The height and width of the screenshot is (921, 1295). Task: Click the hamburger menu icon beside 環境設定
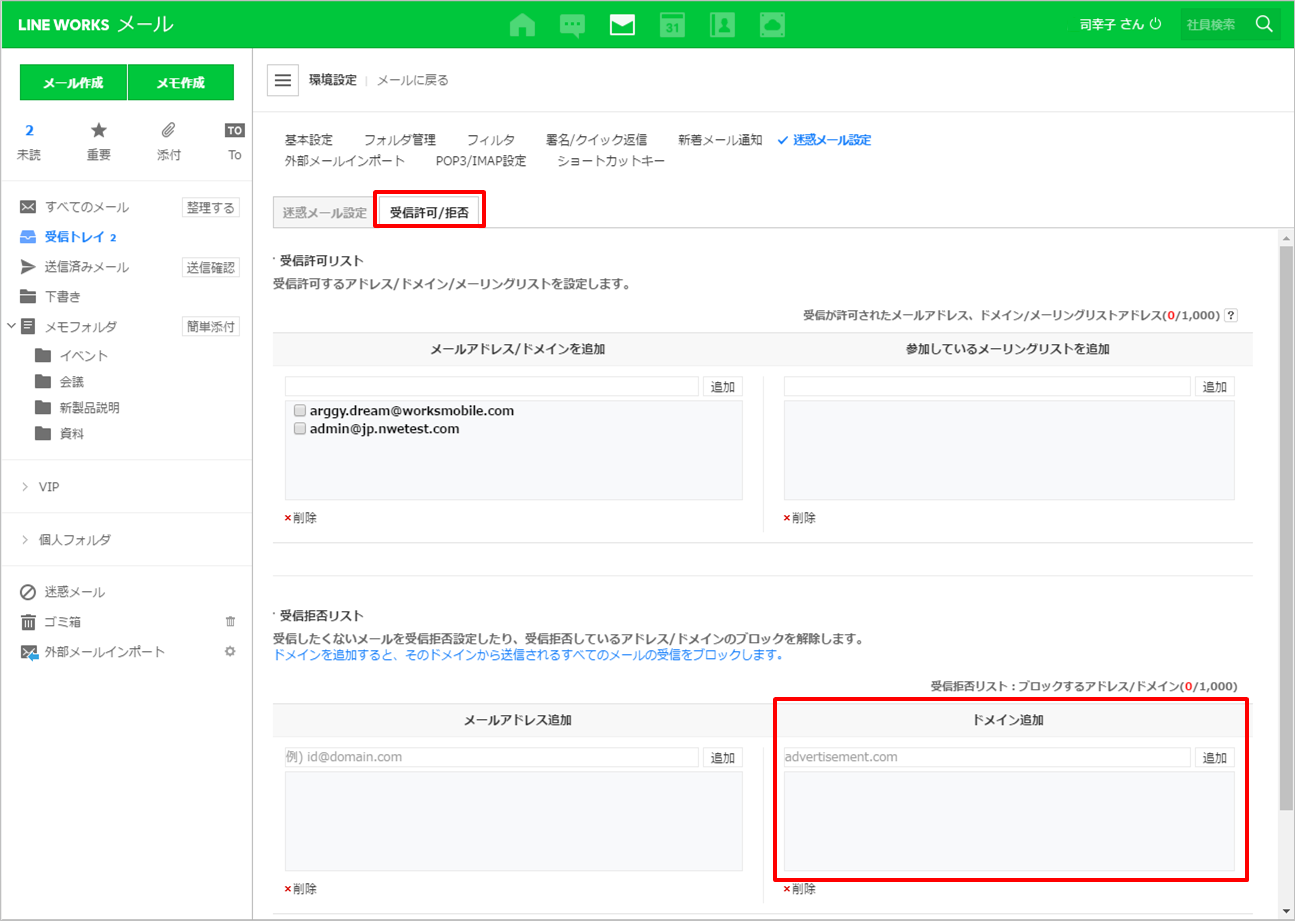click(x=283, y=80)
